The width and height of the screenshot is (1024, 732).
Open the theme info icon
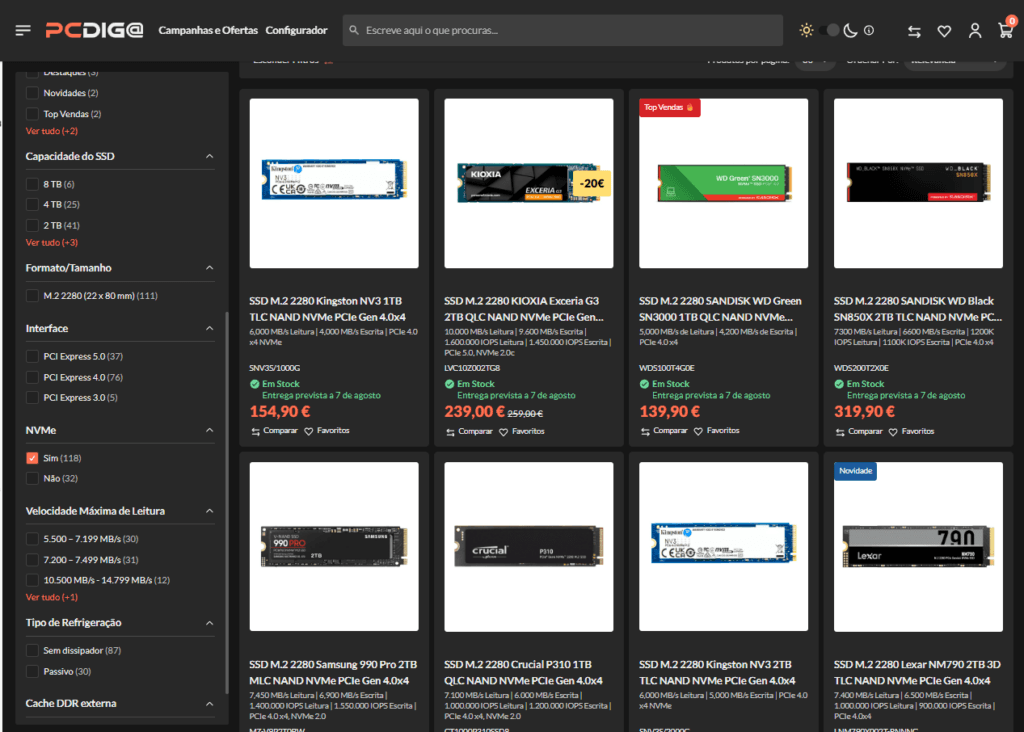tap(869, 30)
